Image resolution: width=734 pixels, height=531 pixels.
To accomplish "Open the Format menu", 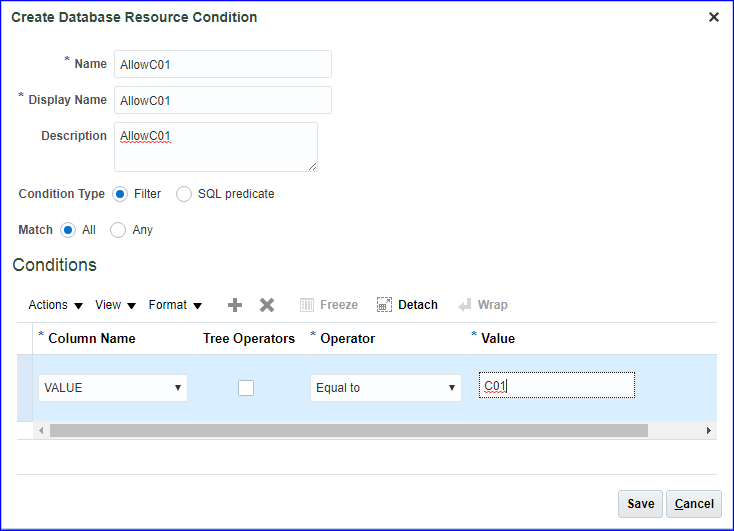I will click(175, 305).
